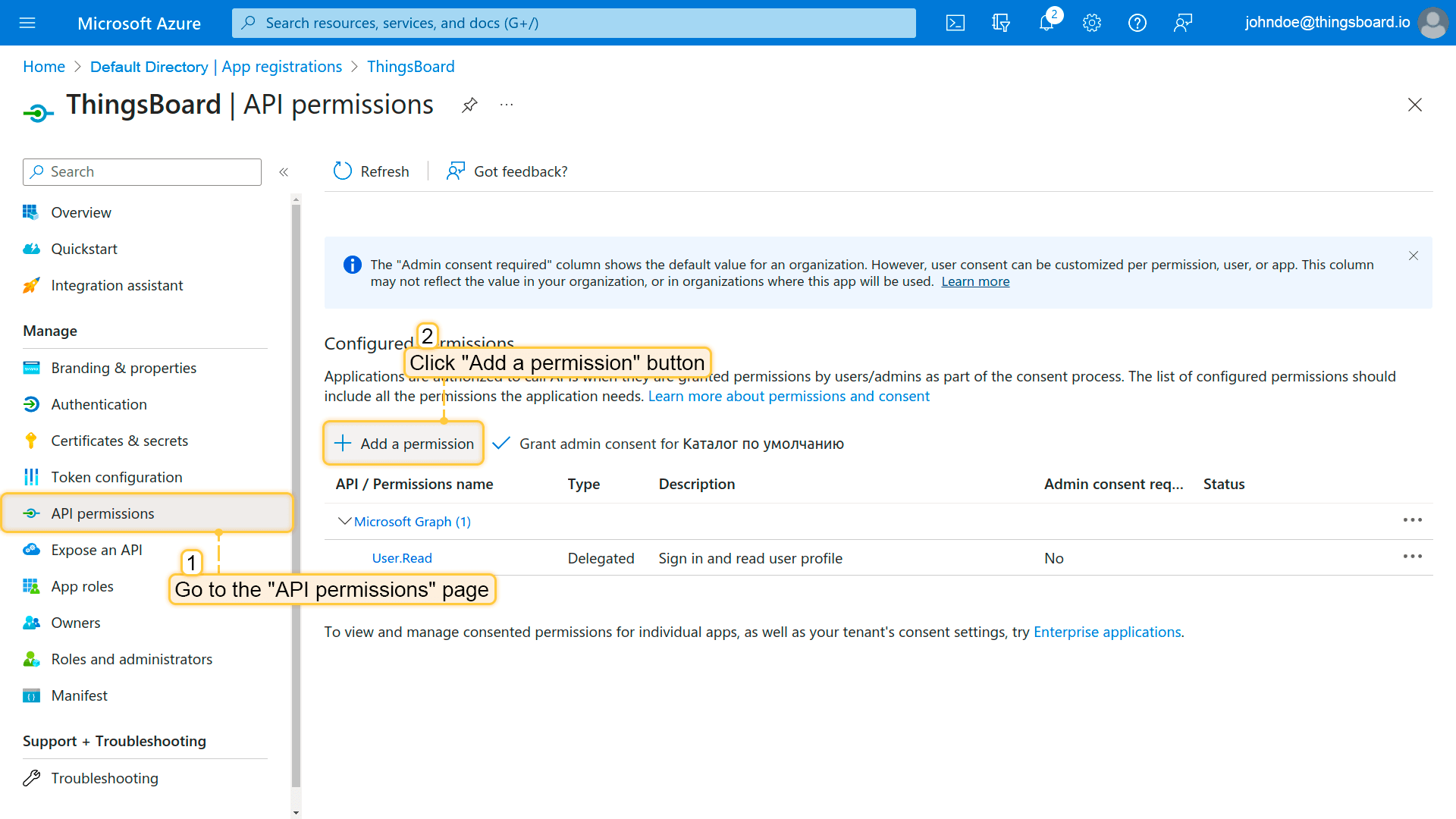The image size is (1456, 819).
Task: Pin the API permissions page
Action: pos(469,105)
